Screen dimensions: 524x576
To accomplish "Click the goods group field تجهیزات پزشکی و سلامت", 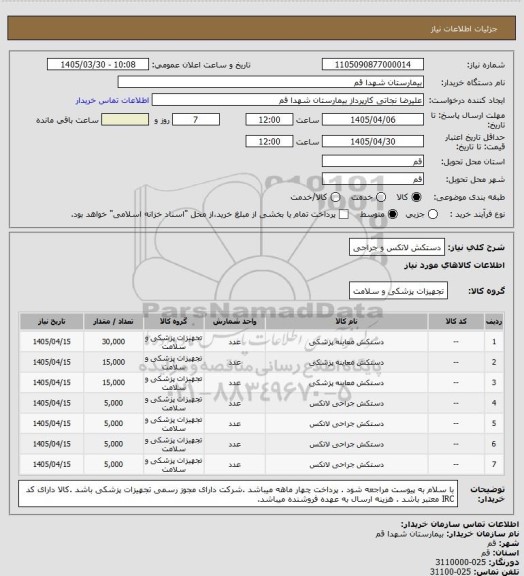I will (398, 291).
